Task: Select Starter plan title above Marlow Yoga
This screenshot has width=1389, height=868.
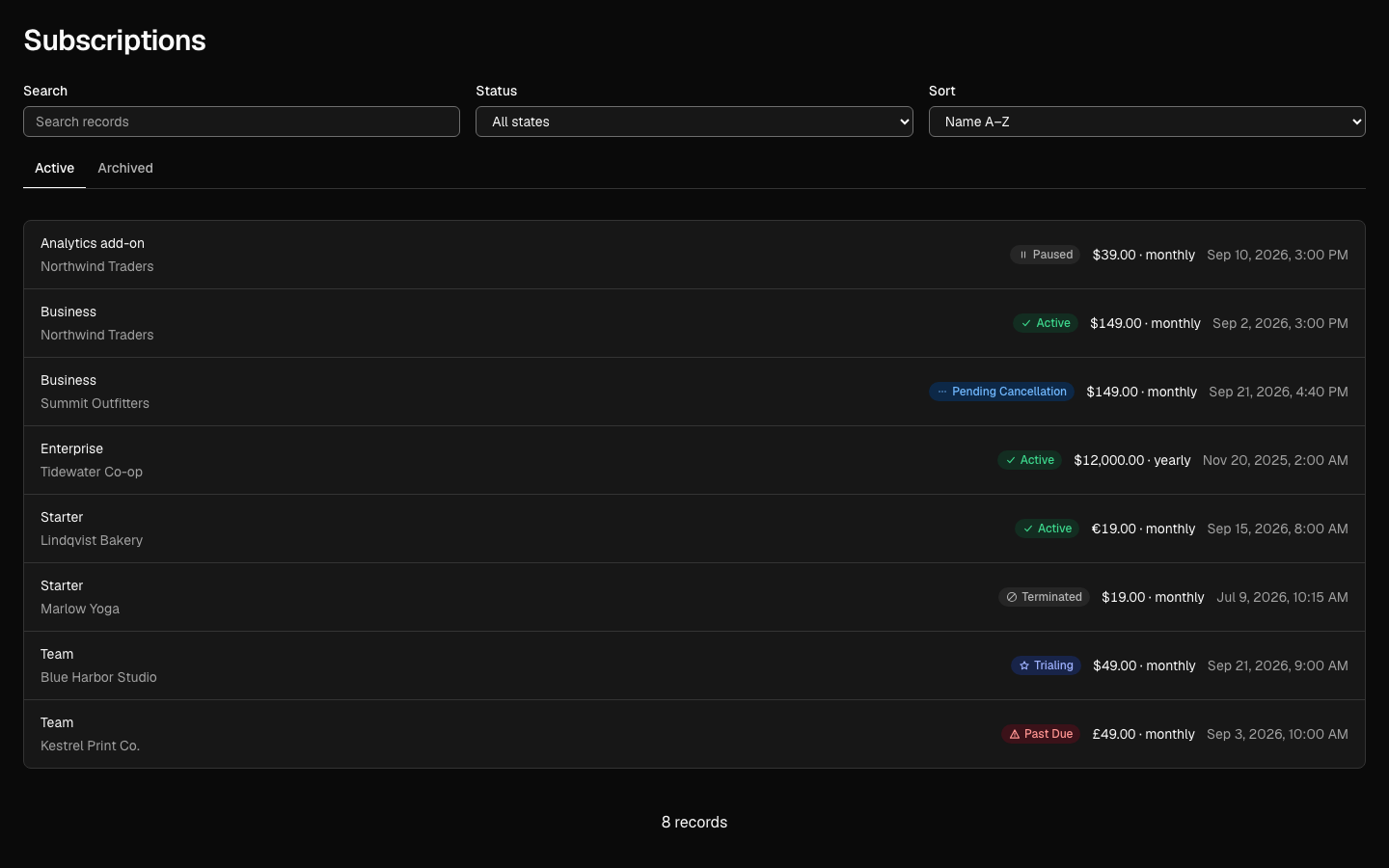Action: 62,585
